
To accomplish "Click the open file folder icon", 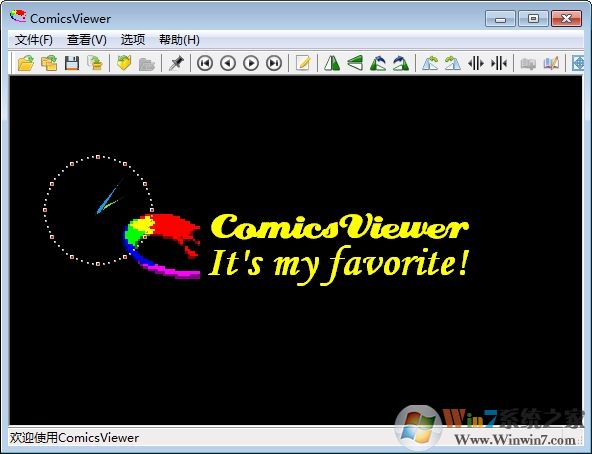I will (26, 63).
